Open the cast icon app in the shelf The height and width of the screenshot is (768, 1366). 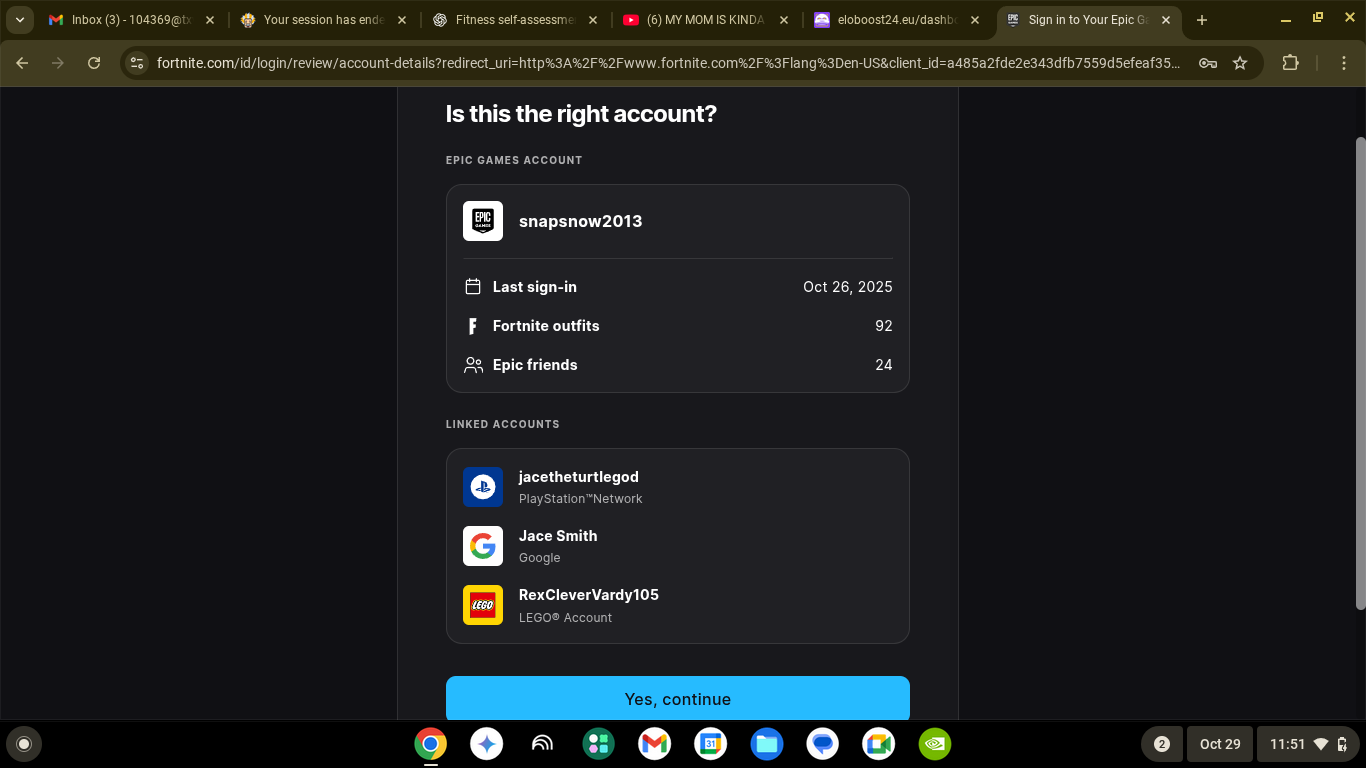543,744
